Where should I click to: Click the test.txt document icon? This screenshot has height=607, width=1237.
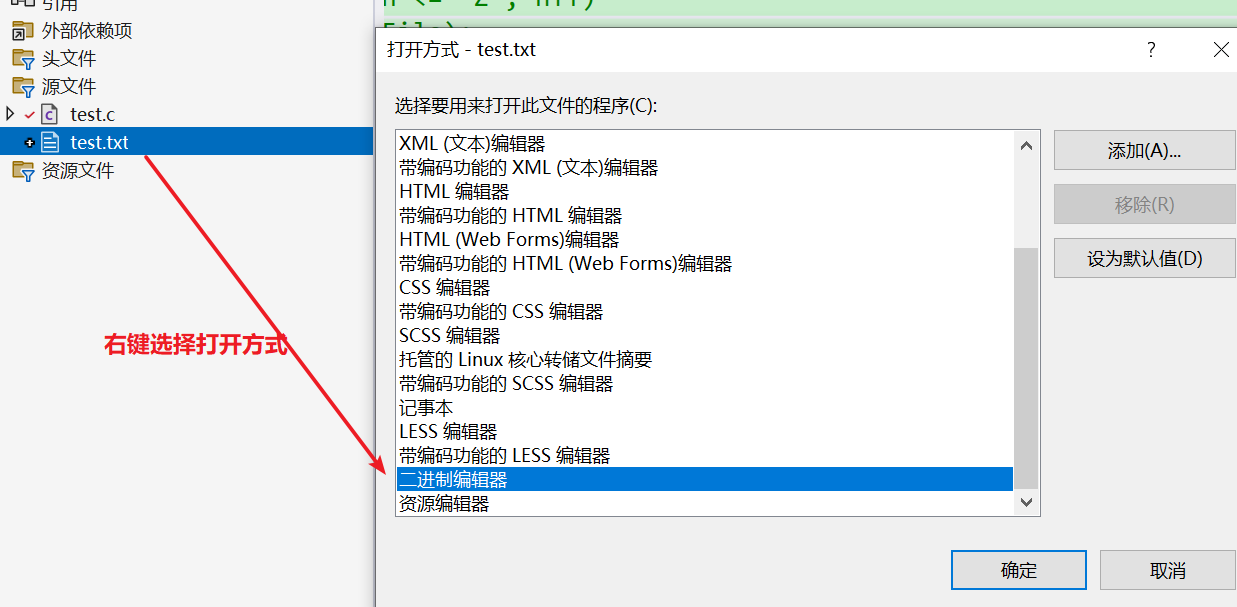tap(50, 143)
